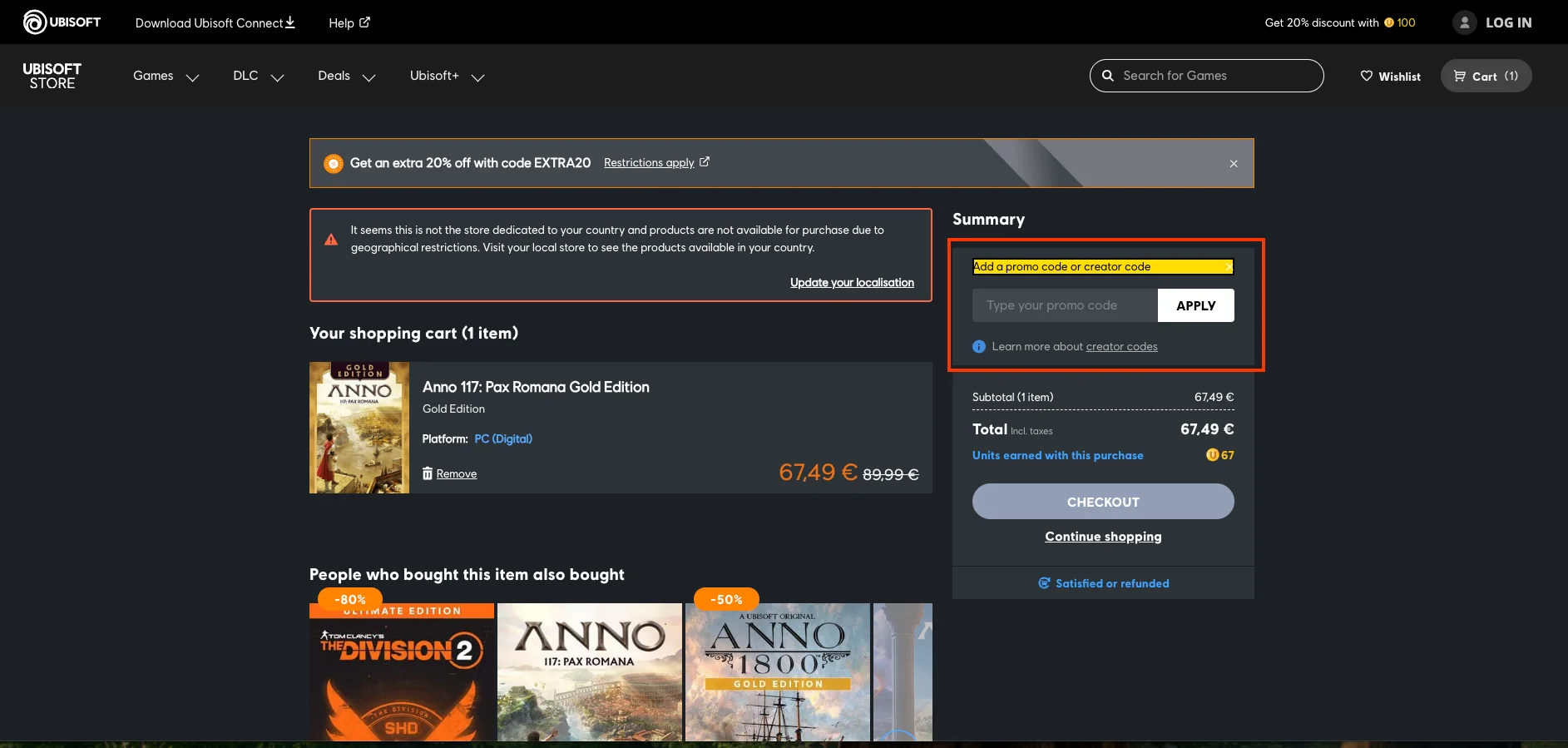1568x748 pixels.
Task: Click the -50% discount badge
Action: coord(726,599)
